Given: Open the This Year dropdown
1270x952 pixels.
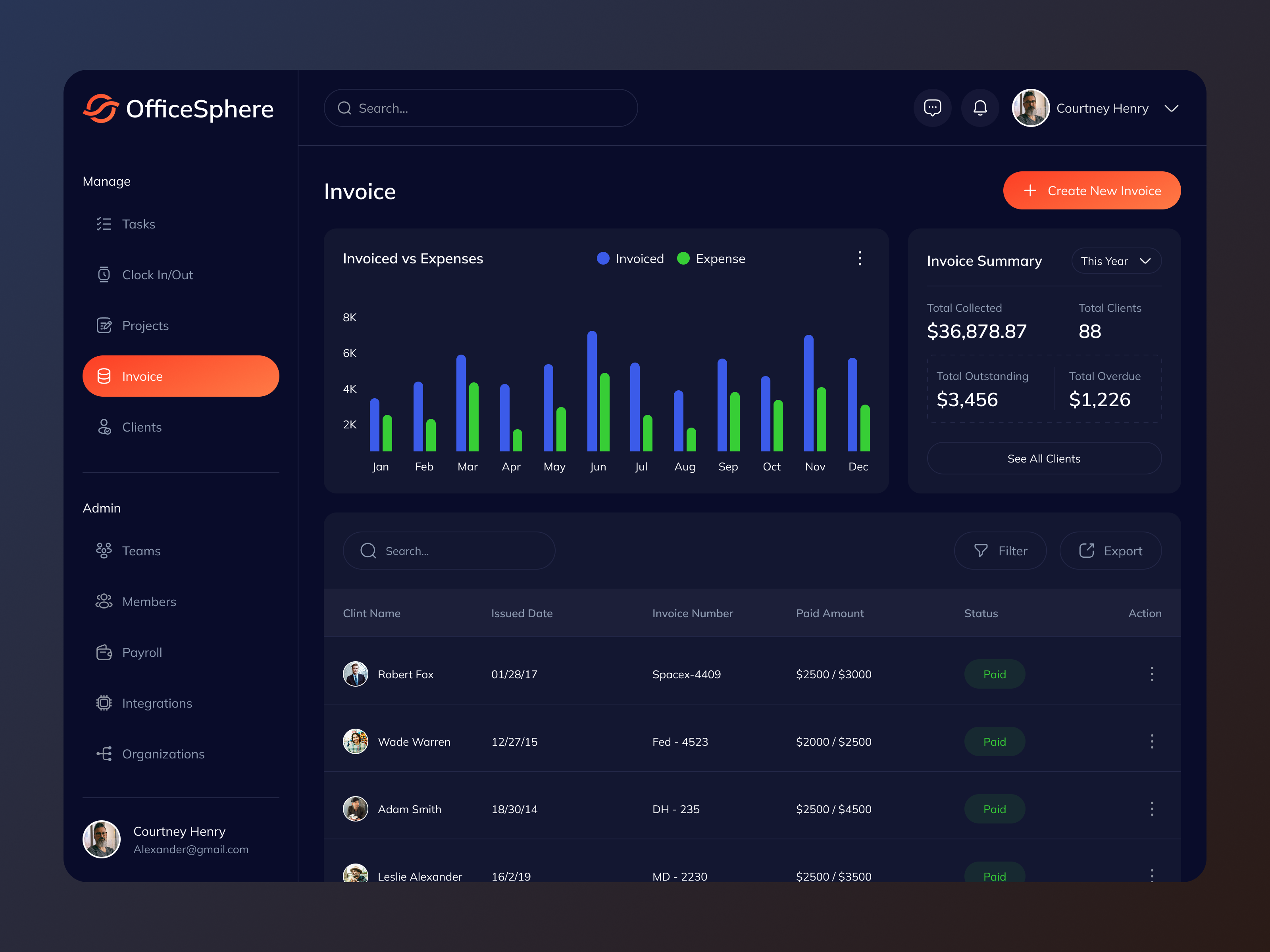Looking at the screenshot, I should (1116, 261).
